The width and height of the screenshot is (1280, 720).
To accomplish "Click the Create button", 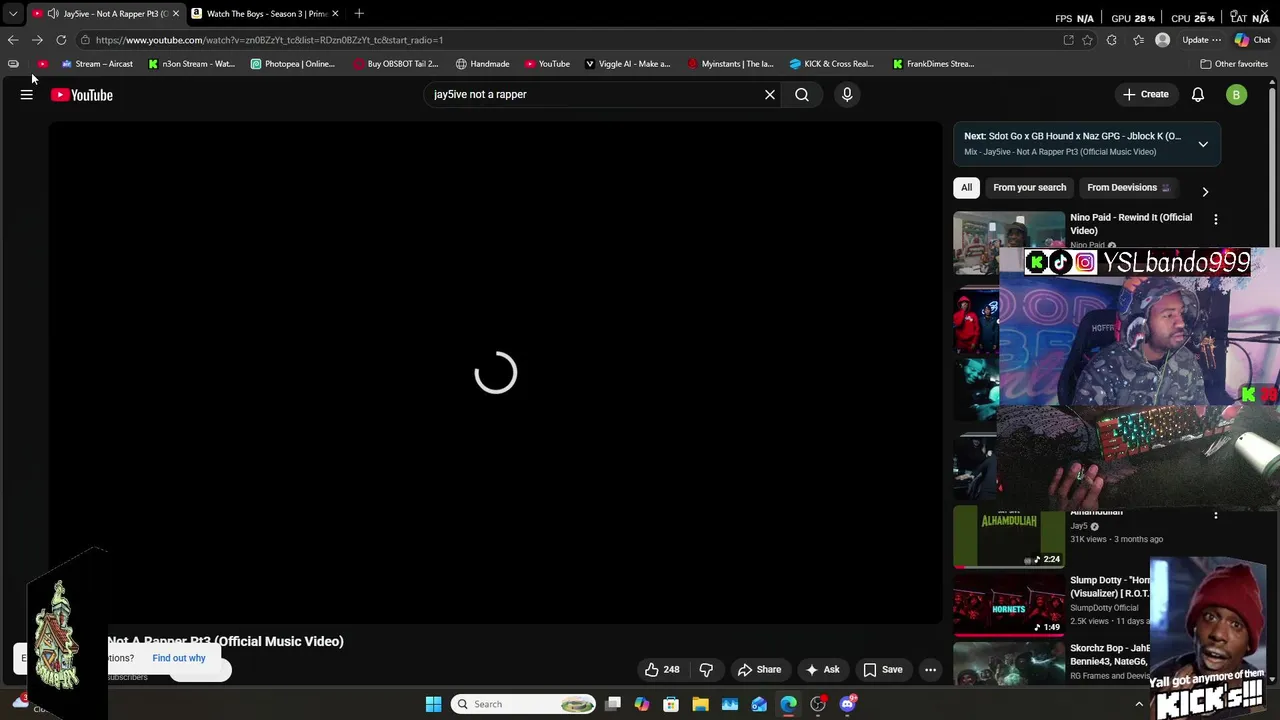I will 1145,94.
